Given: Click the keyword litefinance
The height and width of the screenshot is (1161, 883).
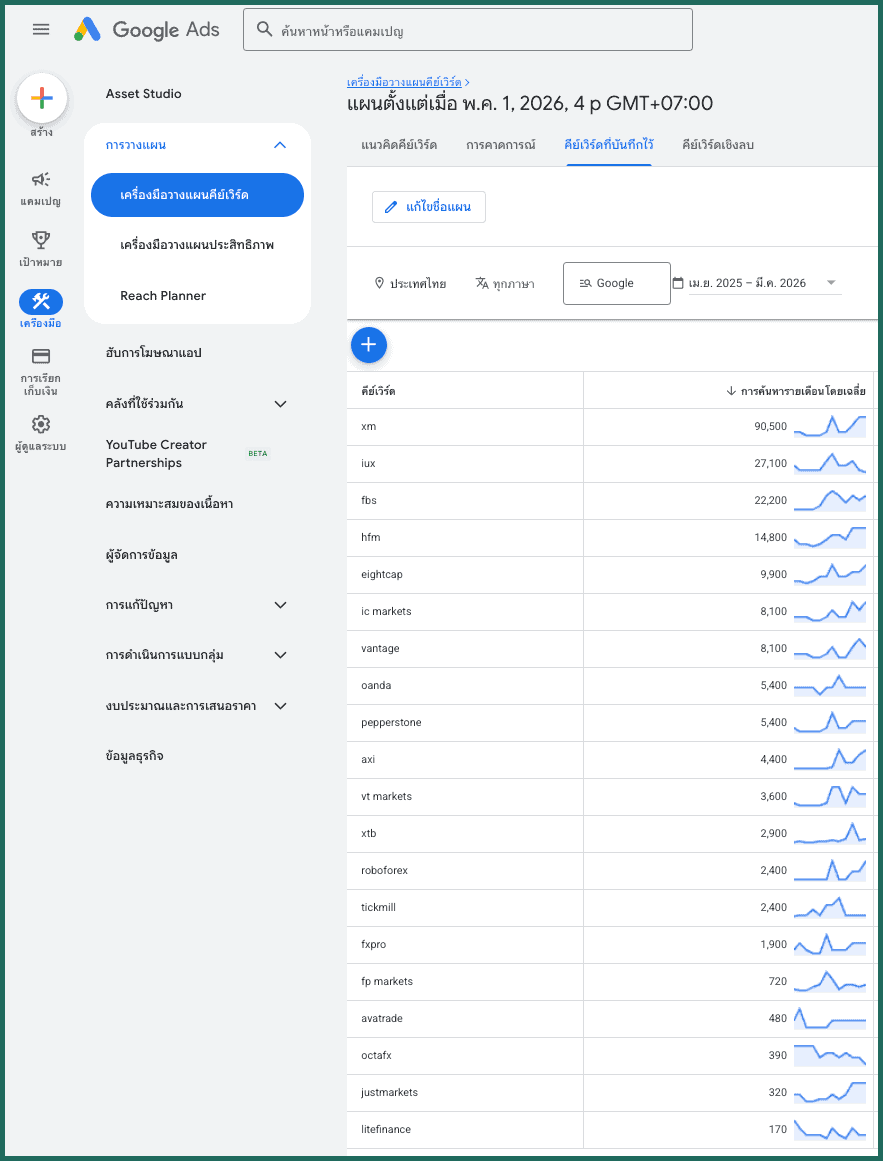Looking at the screenshot, I should 386,1130.
